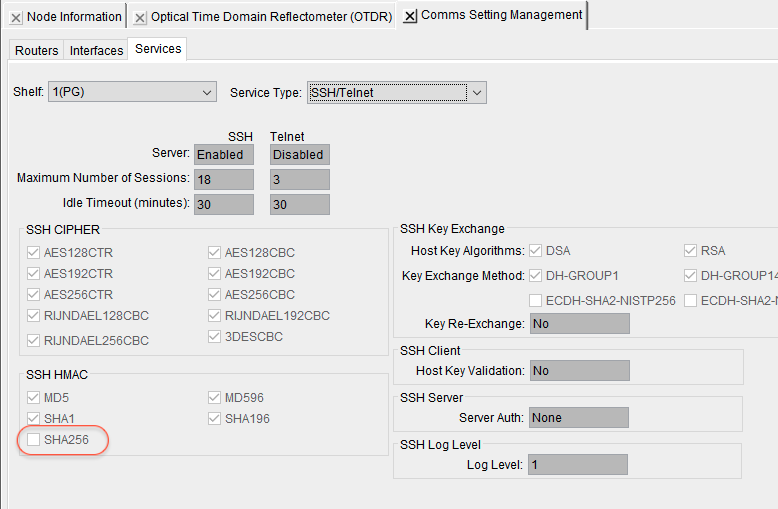Toggle the DSA host key algorithm checkbox
The width and height of the screenshot is (778, 509).
(x=535, y=251)
